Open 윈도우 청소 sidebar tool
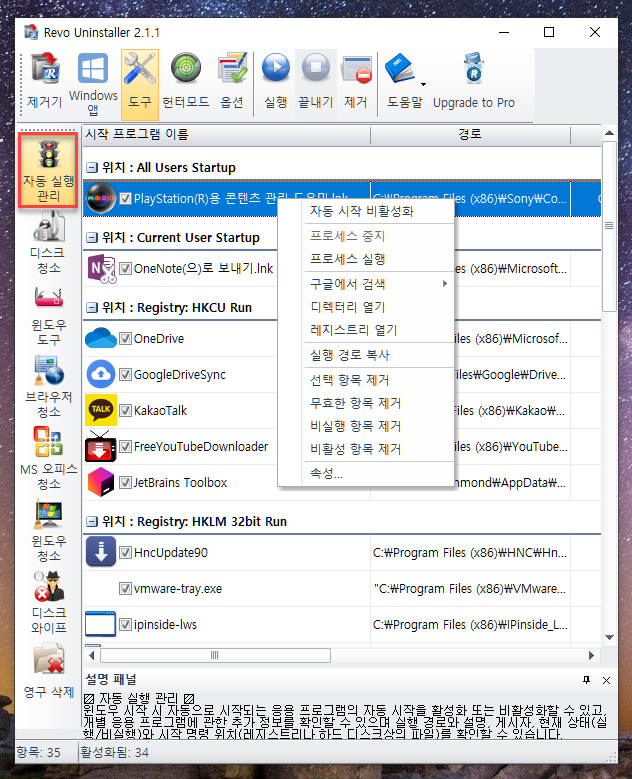Image resolution: width=632 pixels, height=779 pixels. point(48,531)
